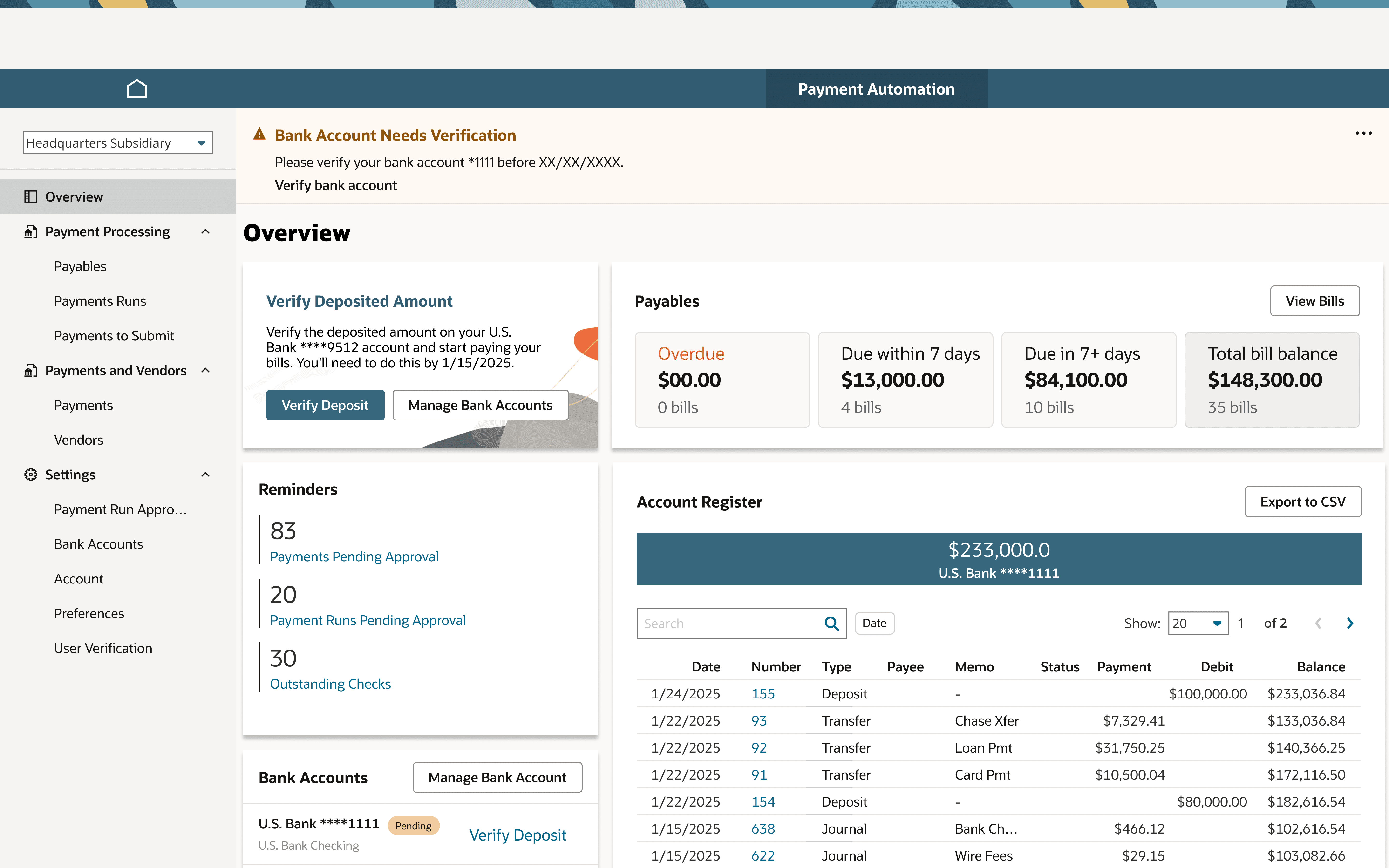Open the three-dot menu on the verification banner

click(1363, 133)
